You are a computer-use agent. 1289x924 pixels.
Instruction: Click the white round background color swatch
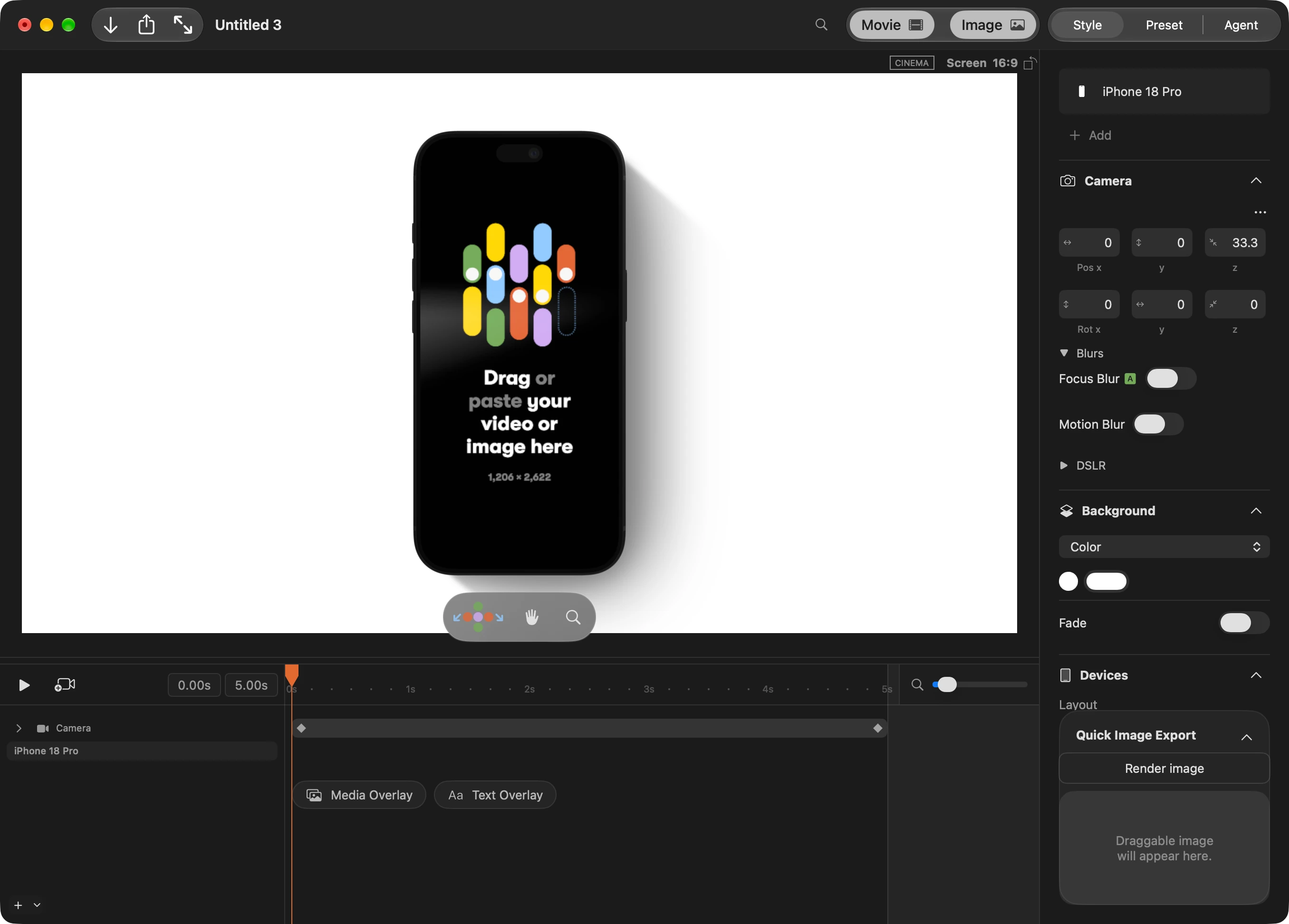coord(1068,581)
